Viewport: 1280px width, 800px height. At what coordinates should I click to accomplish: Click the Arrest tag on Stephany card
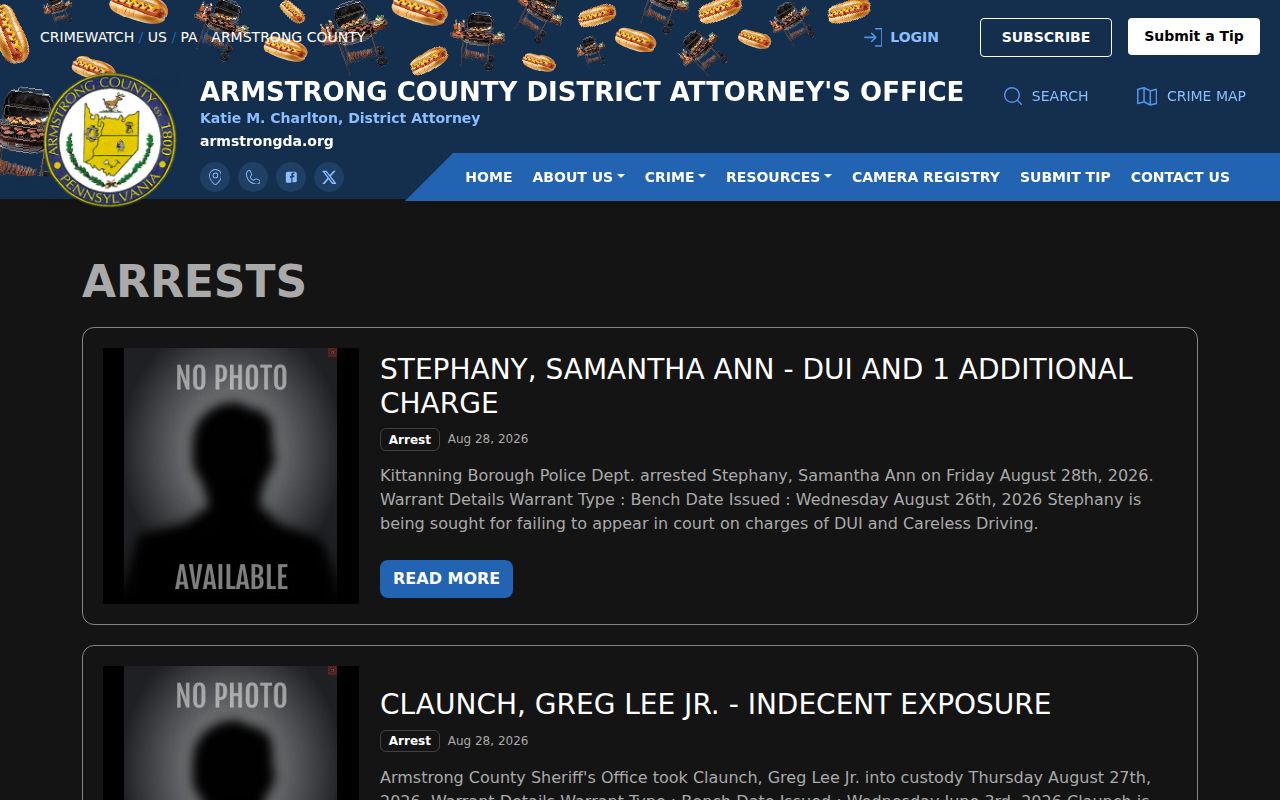click(410, 440)
